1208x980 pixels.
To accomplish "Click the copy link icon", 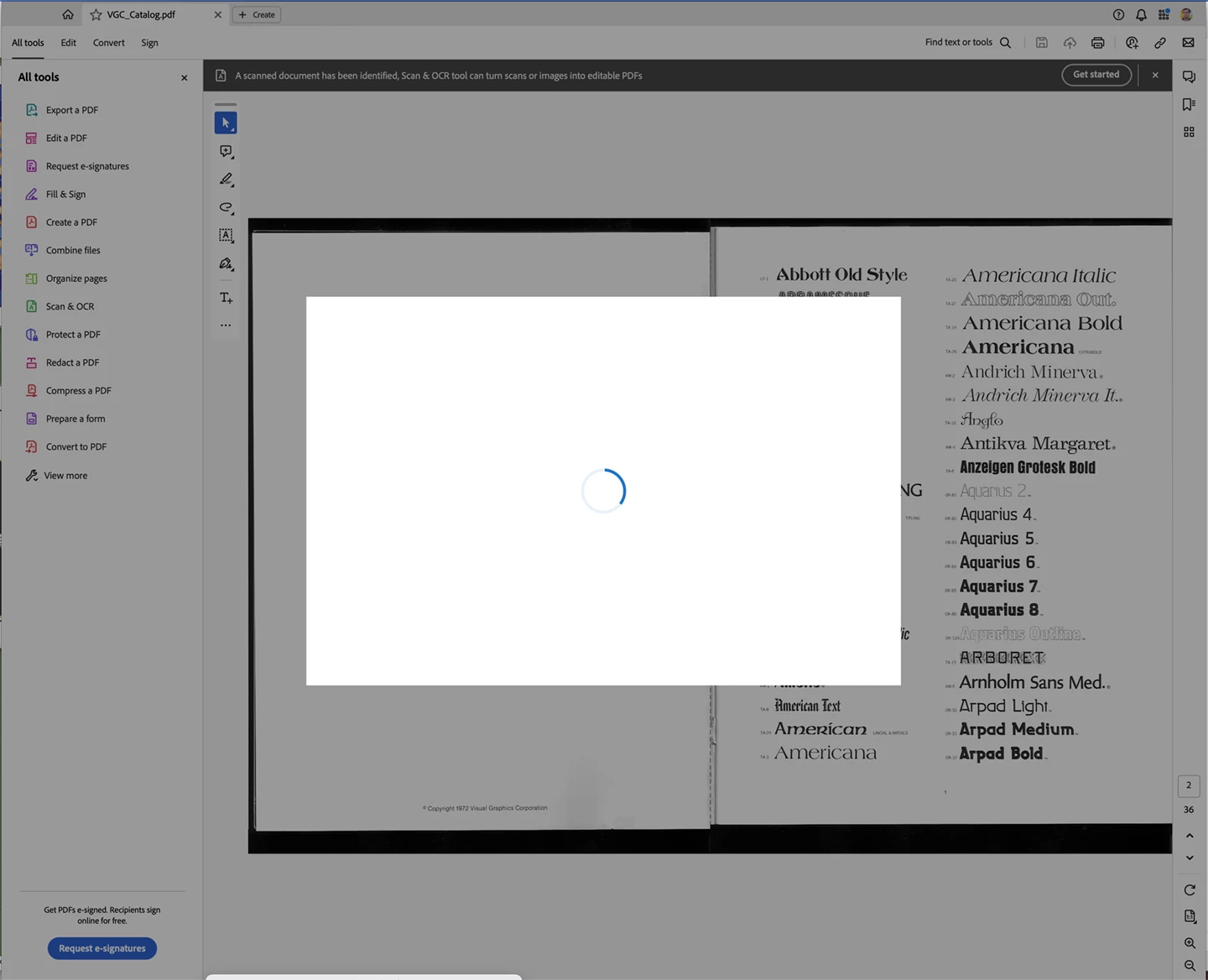I will click(x=1160, y=42).
